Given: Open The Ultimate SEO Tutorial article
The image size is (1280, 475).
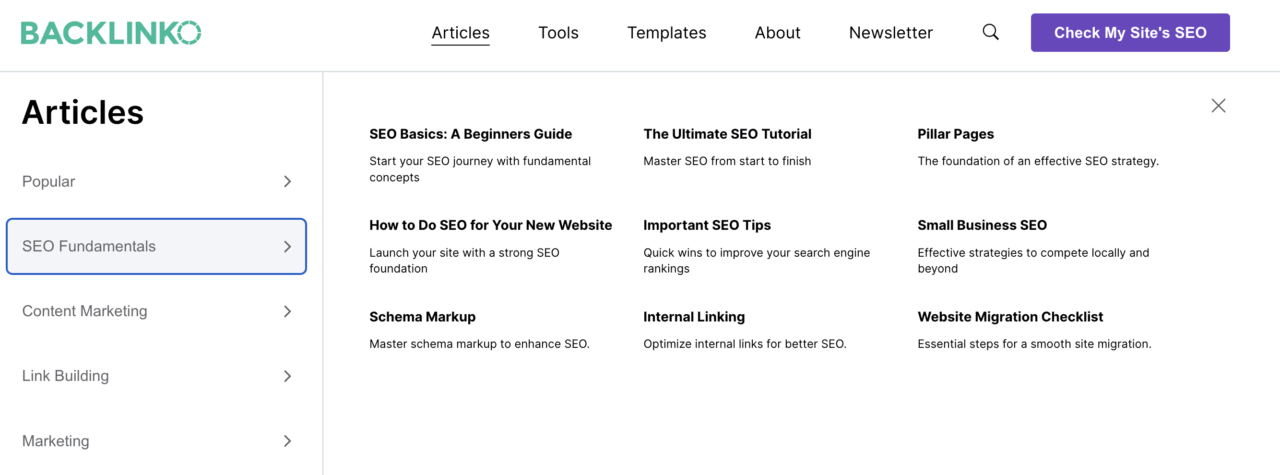Looking at the screenshot, I should 727,134.
